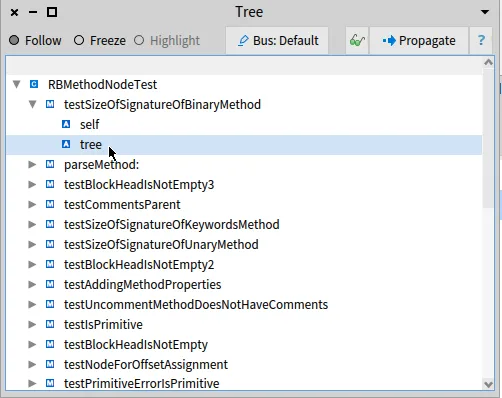Screen dimensions: 502x398
Task: Expand the testCommentsParent node
Action: pyautogui.click(x=32, y=204)
